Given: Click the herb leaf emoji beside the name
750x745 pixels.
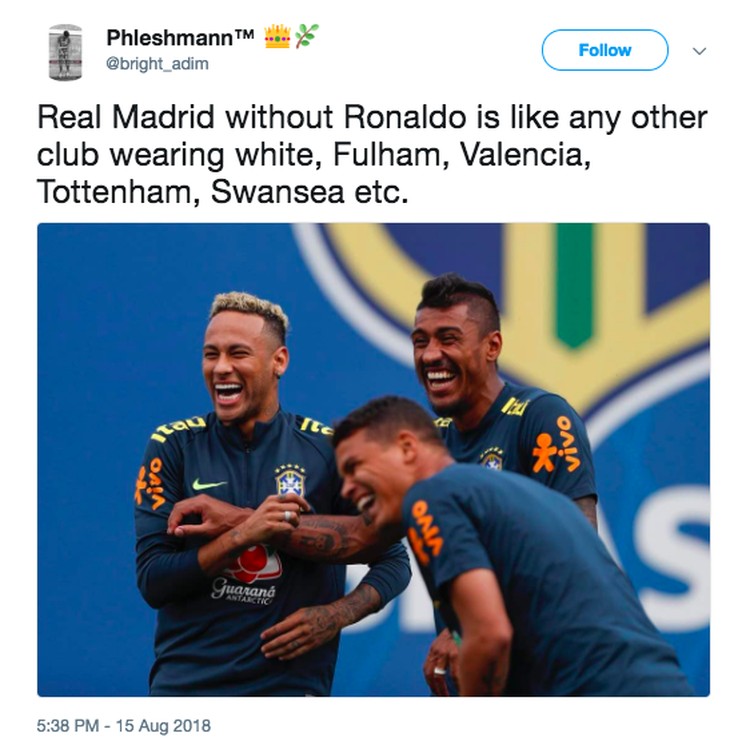Looking at the screenshot, I should (x=307, y=36).
